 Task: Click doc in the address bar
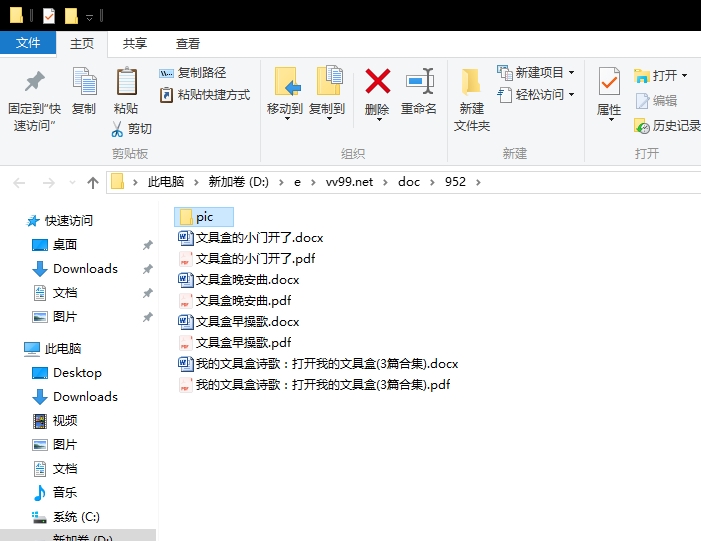click(x=409, y=182)
